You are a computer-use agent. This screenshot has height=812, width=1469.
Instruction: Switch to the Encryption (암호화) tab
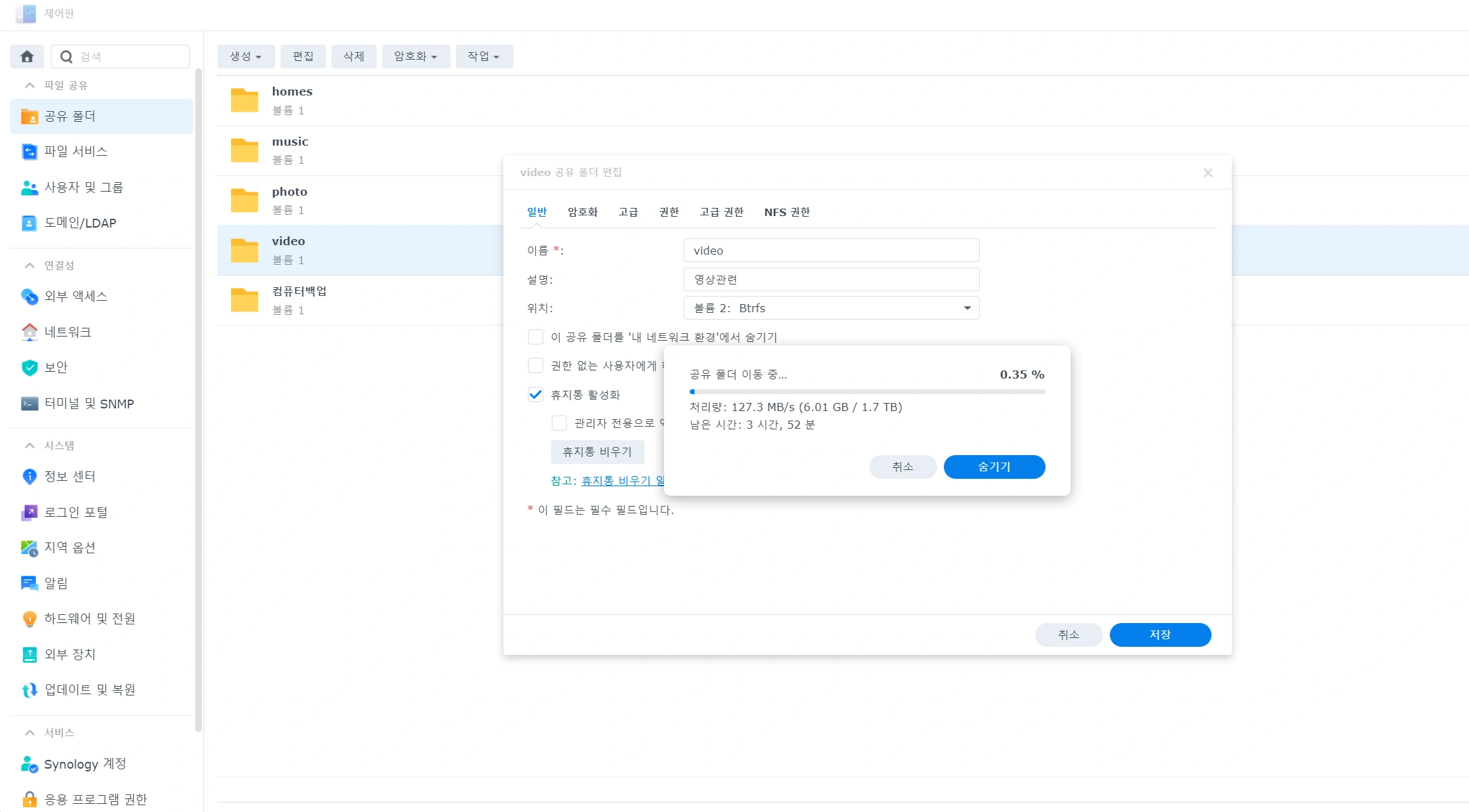[x=582, y=212]
